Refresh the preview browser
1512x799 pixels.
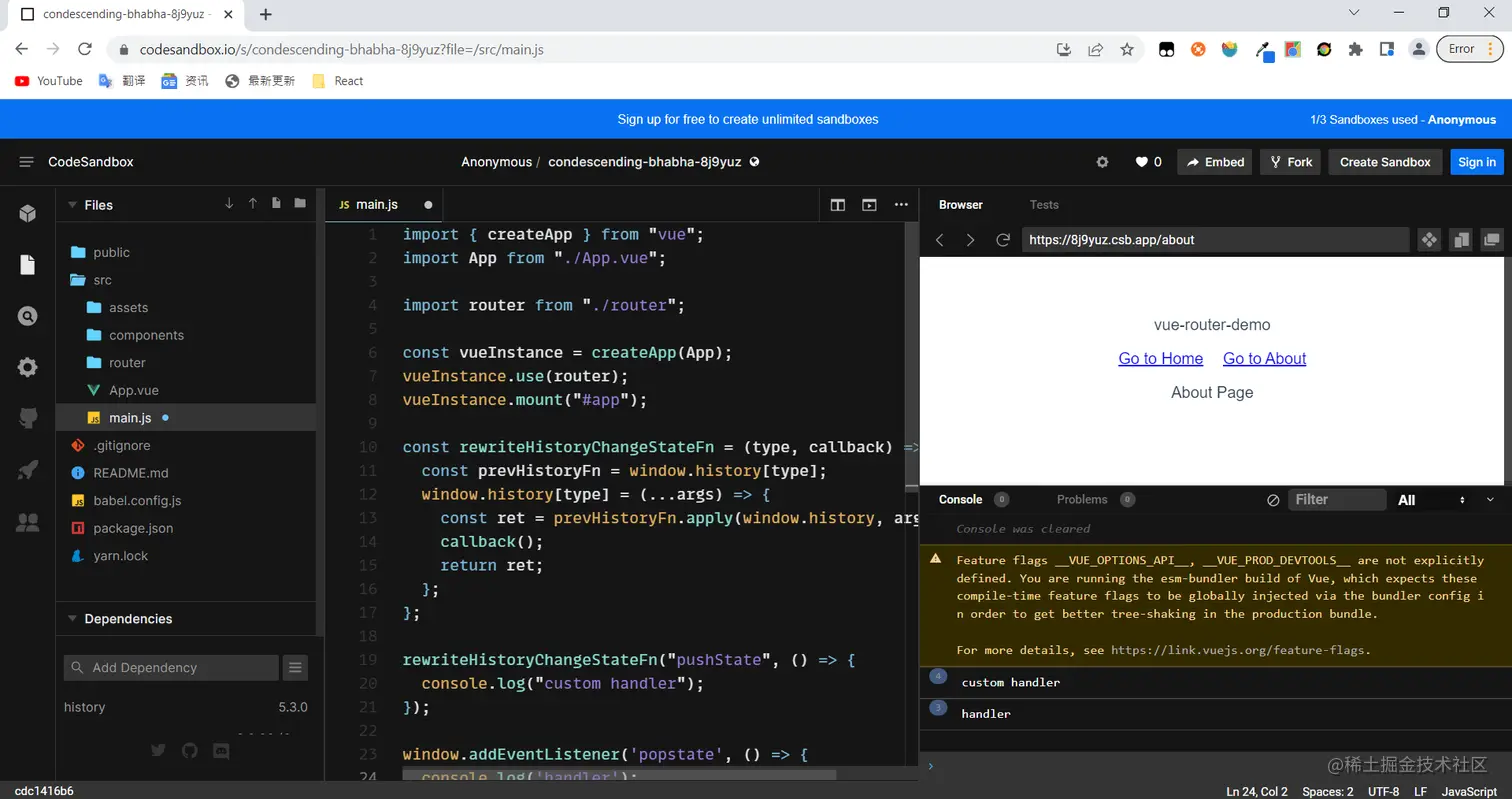(1003, 240)
